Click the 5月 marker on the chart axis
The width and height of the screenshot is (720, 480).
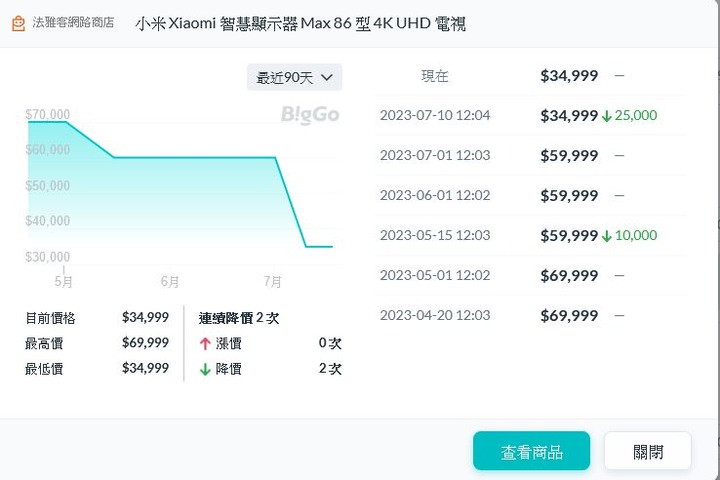point(63,281)
